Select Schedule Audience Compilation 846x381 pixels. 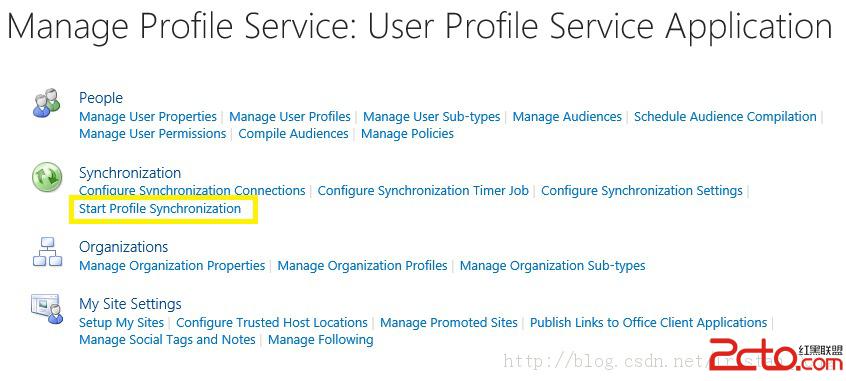725,117
